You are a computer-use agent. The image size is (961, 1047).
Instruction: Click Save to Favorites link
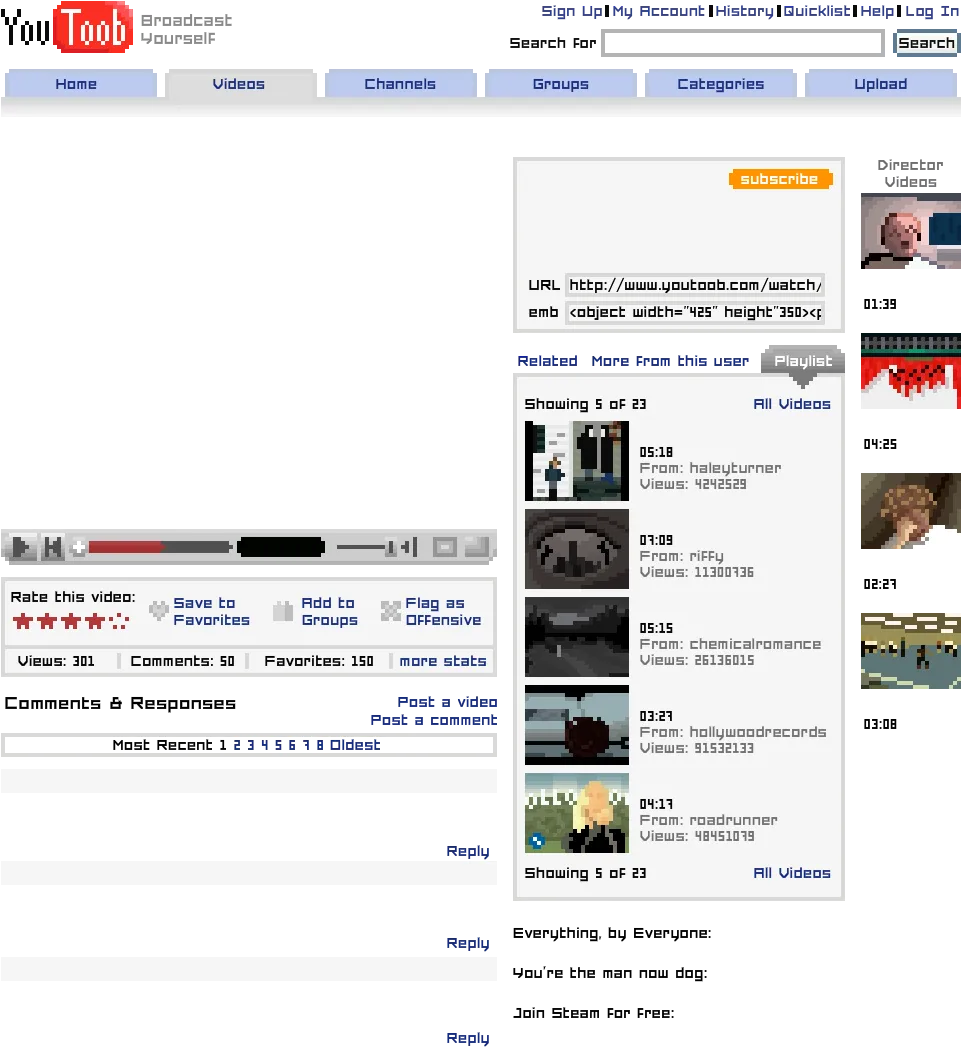(211, 611)
